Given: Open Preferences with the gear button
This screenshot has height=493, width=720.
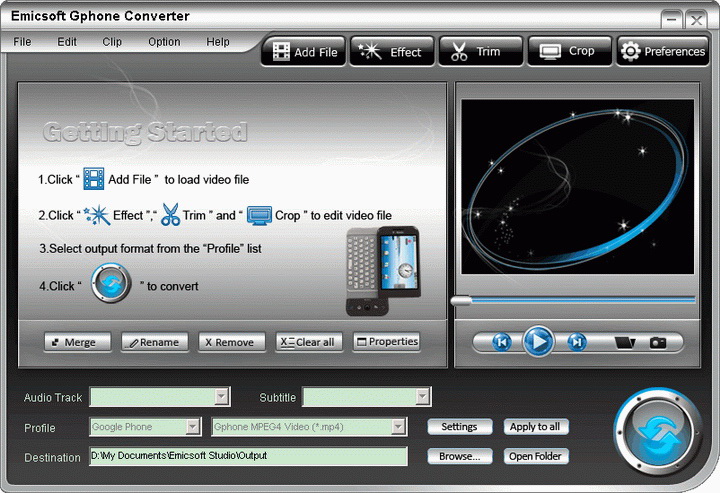Looking at the screenshot, I should (x=663, y=51).
